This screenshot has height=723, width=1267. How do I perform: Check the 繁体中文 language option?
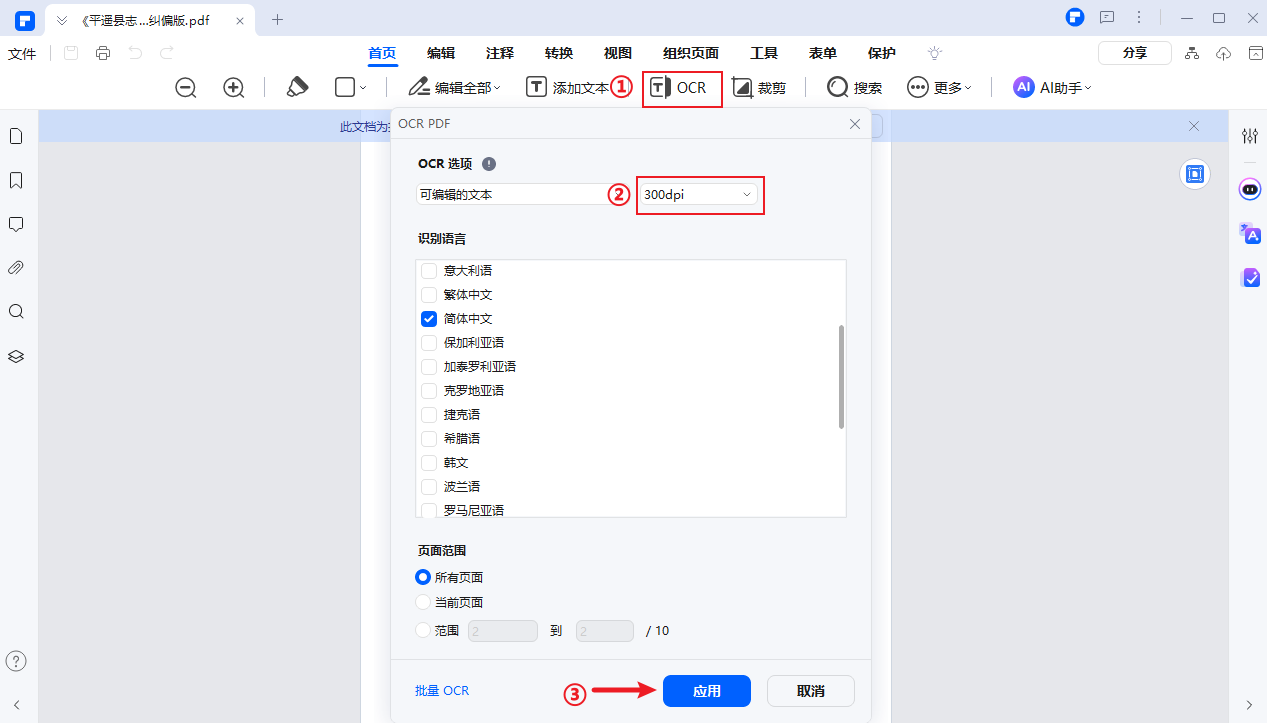pos(429,294)
